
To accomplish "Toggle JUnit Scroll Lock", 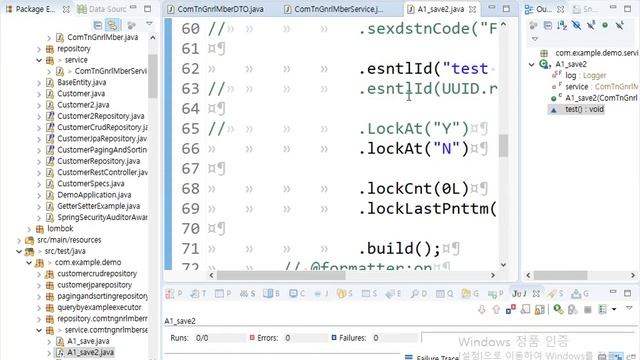I will [540, 309].
